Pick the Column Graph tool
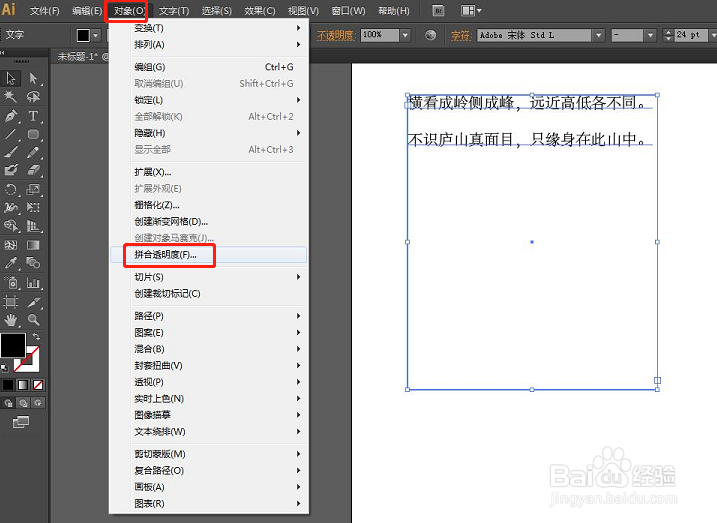This screenshot has height=523, width=717. click(33, 283)
